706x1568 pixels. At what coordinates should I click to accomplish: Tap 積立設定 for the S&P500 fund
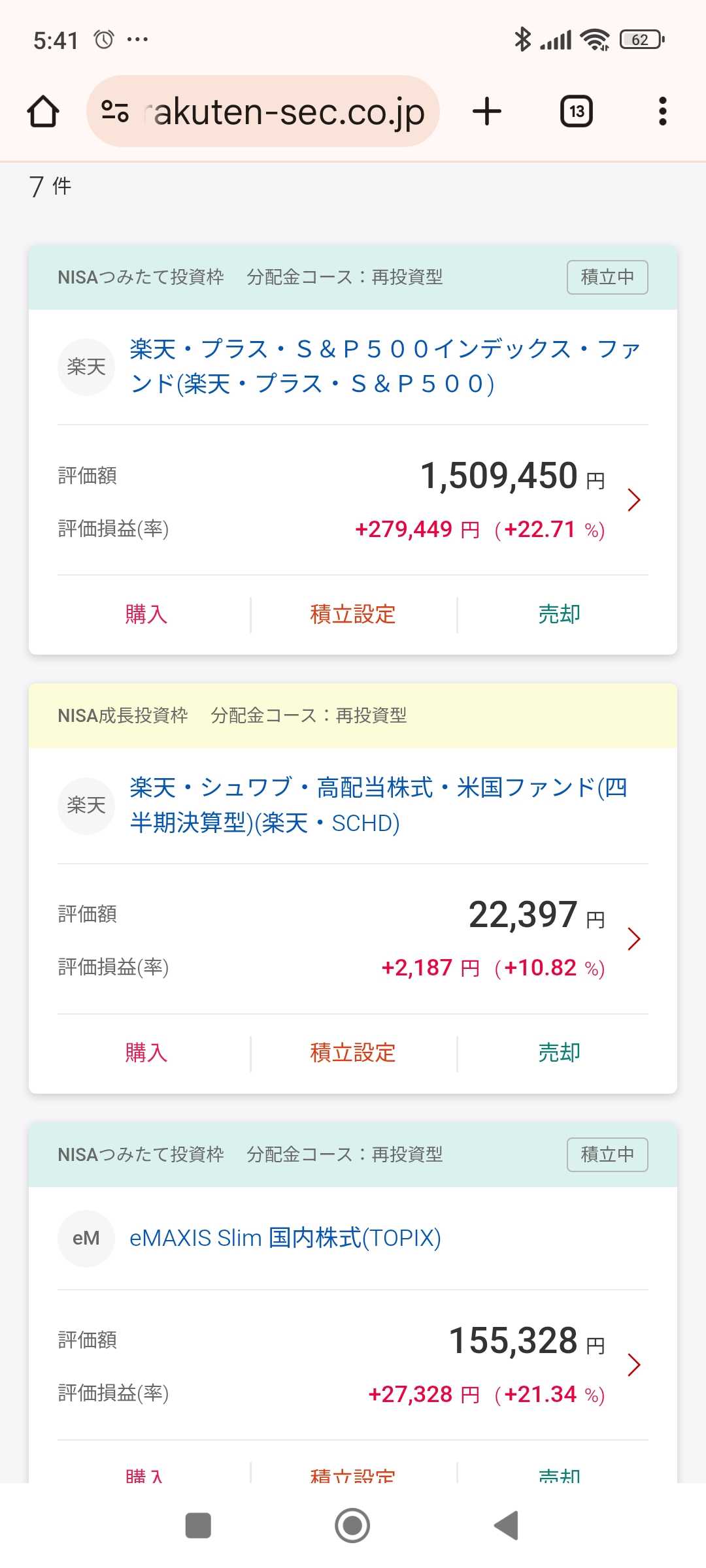pos(353,614)
